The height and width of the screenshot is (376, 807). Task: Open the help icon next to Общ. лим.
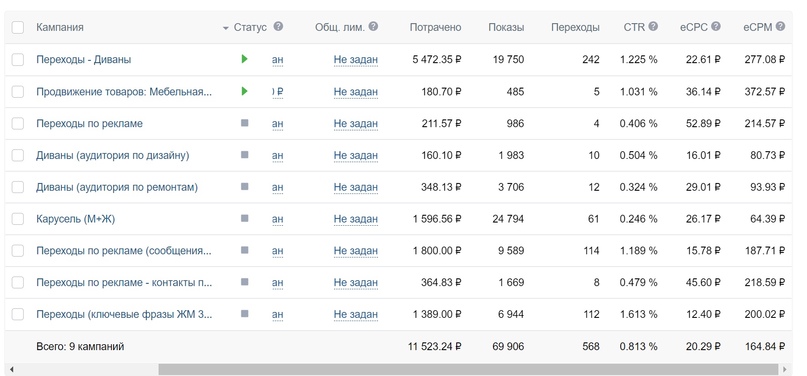point(373,26)
